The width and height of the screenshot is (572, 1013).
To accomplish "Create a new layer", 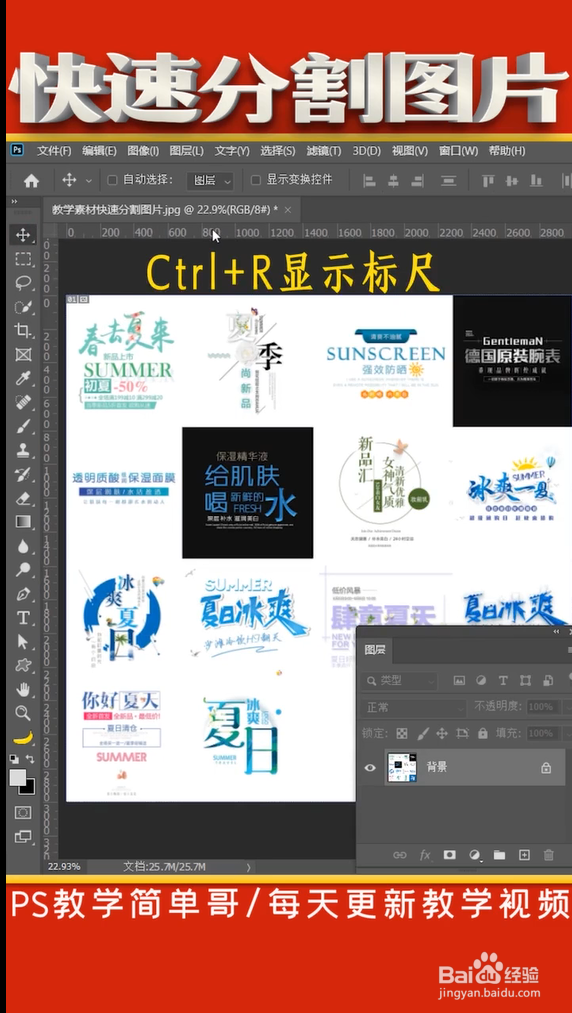I will [x=524, y=855].
